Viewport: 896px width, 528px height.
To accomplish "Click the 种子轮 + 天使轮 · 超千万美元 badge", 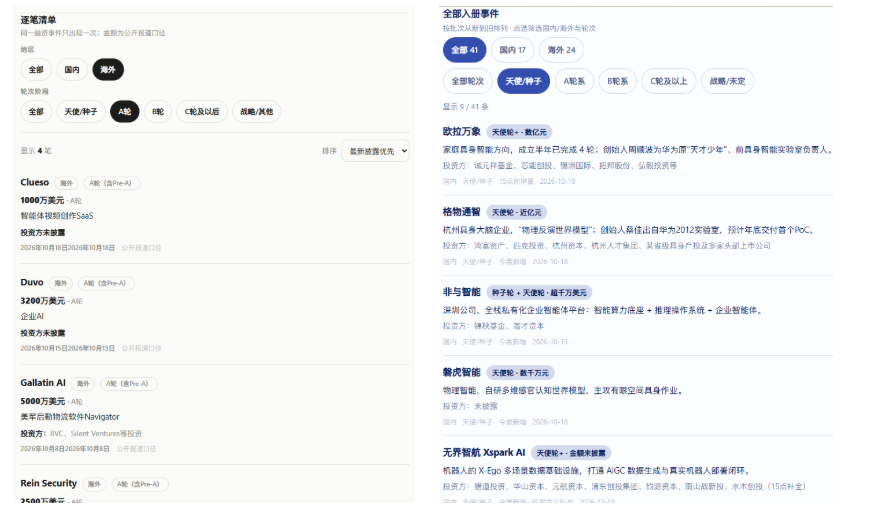I will point(539,293).
